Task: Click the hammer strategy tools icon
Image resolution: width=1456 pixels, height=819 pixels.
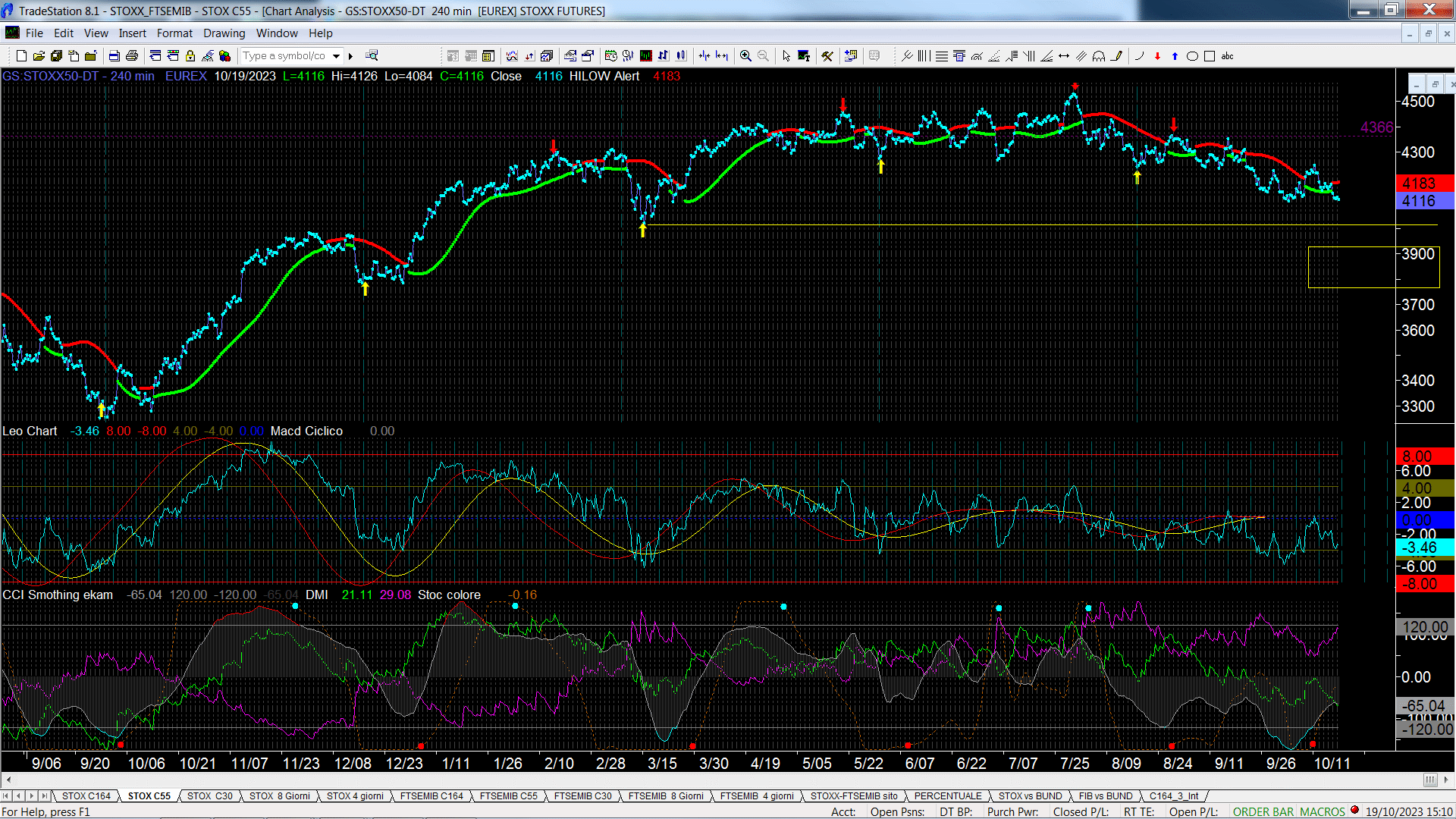Action: pyautogui.click(x=827, y=55)
